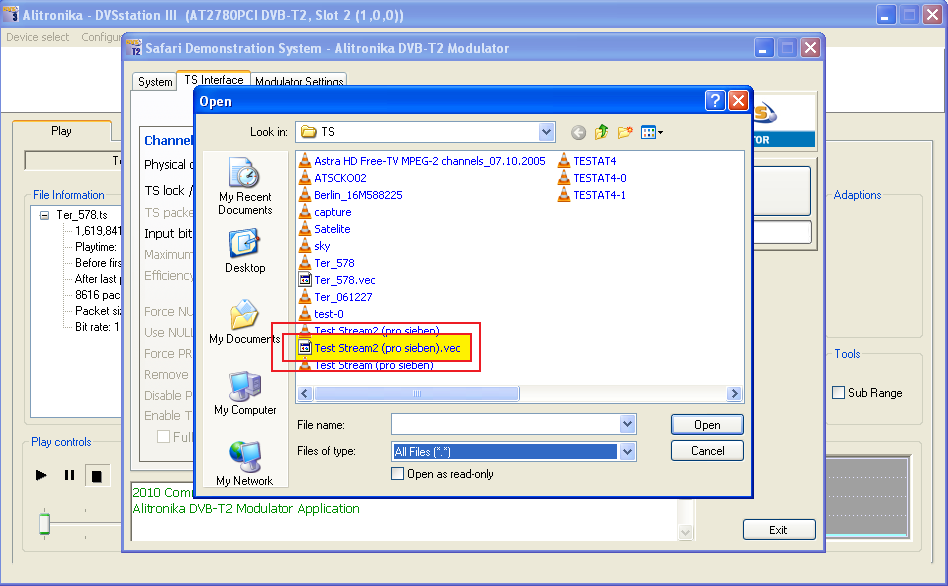Click the horizontal scrollbar thumb in file list
The width and height of the screenshot is (948, 586).
click(x=417, y=394)
